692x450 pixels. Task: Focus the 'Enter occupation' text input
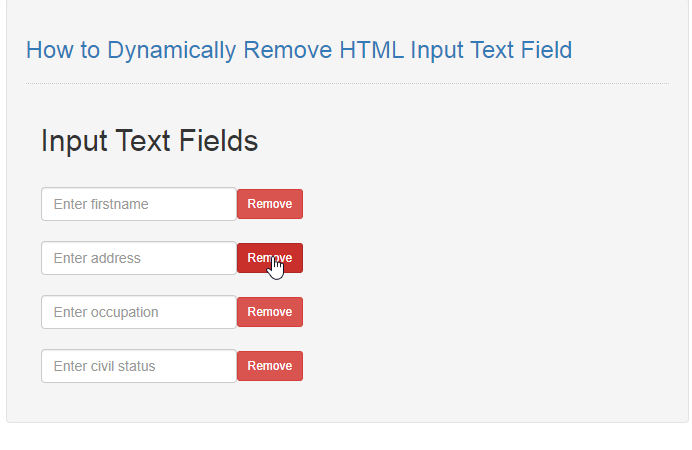139,312
